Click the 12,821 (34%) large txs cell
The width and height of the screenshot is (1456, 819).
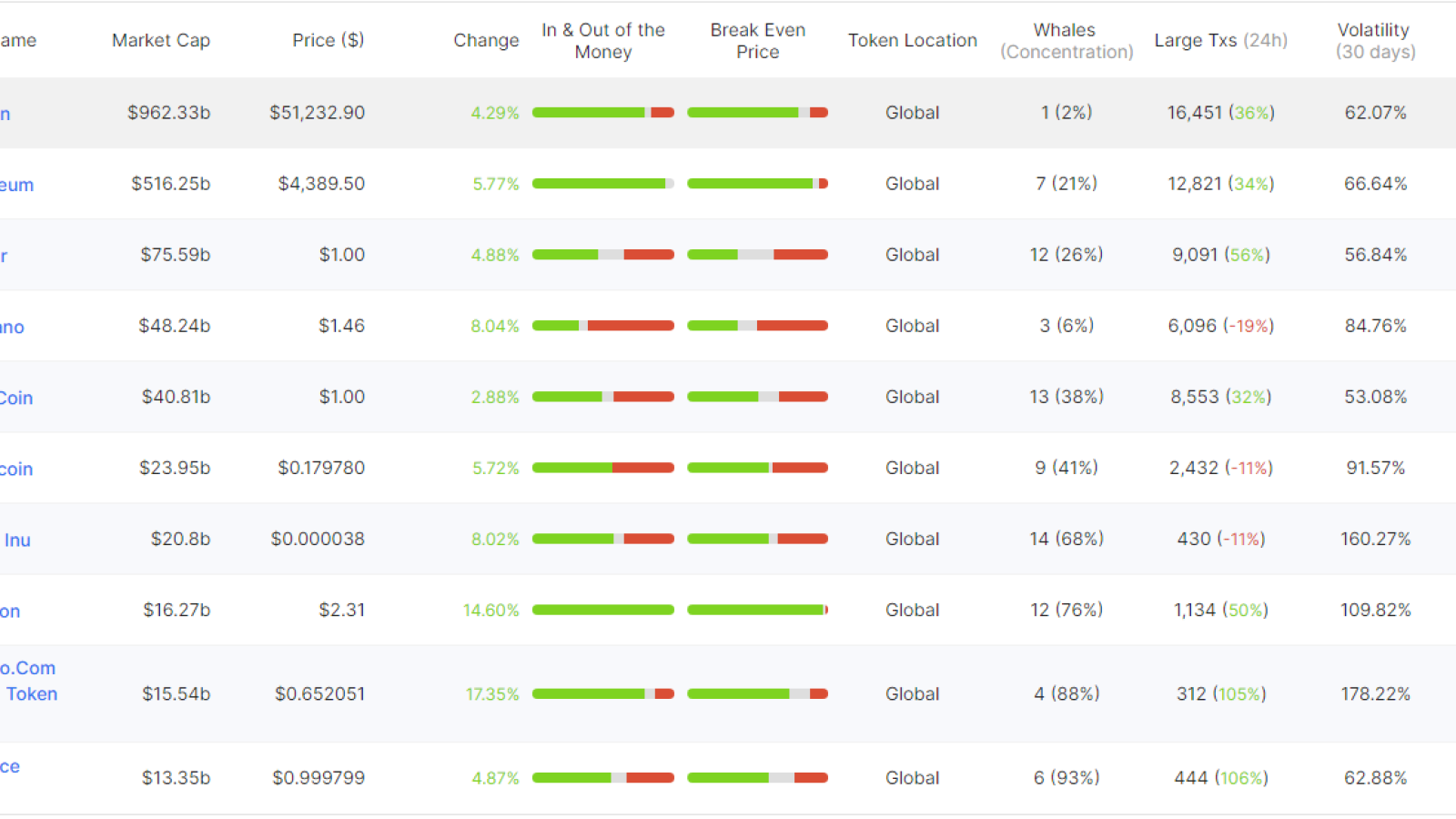pos(1221,184)
